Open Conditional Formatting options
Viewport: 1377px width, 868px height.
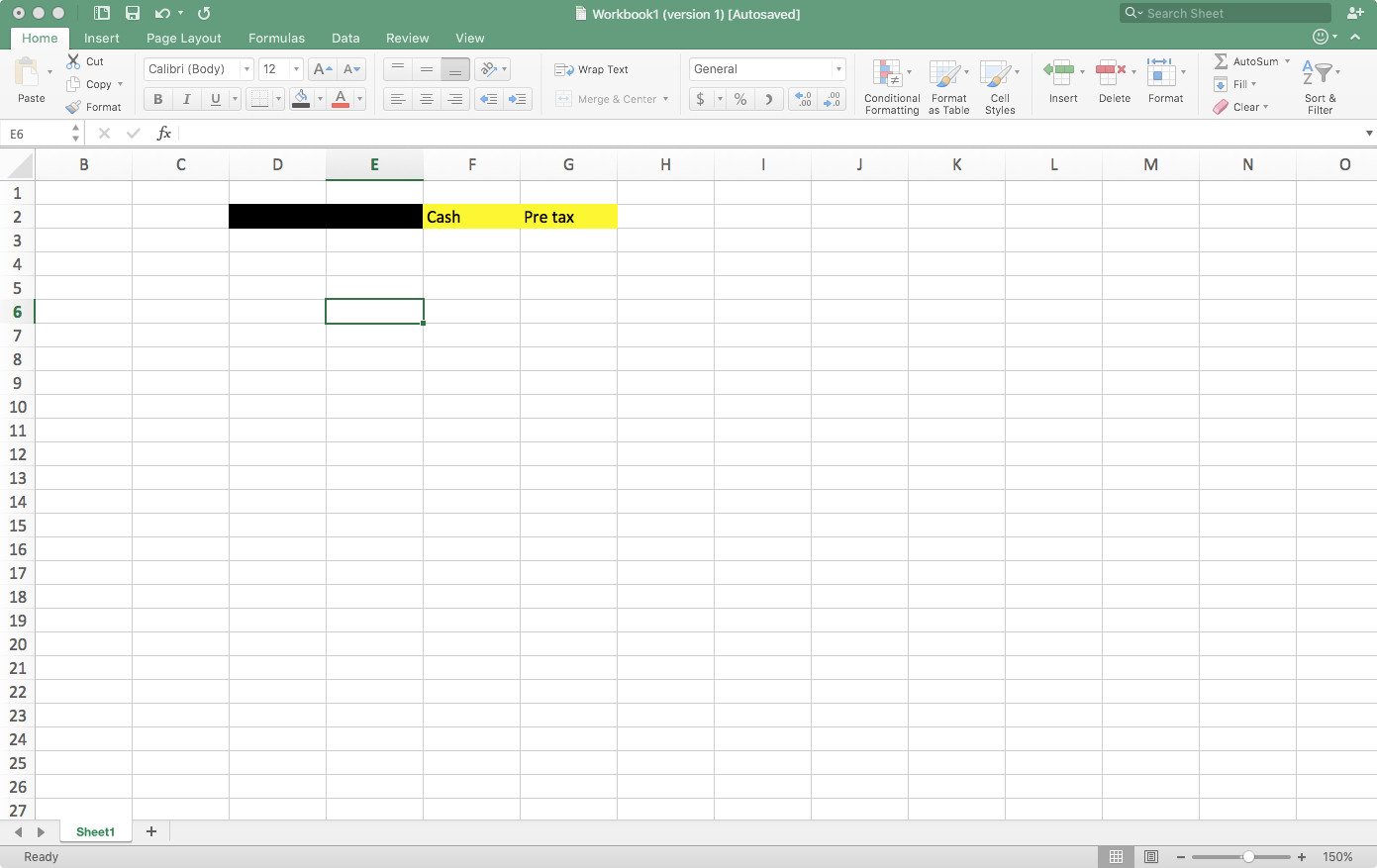[x=890, y=86]
